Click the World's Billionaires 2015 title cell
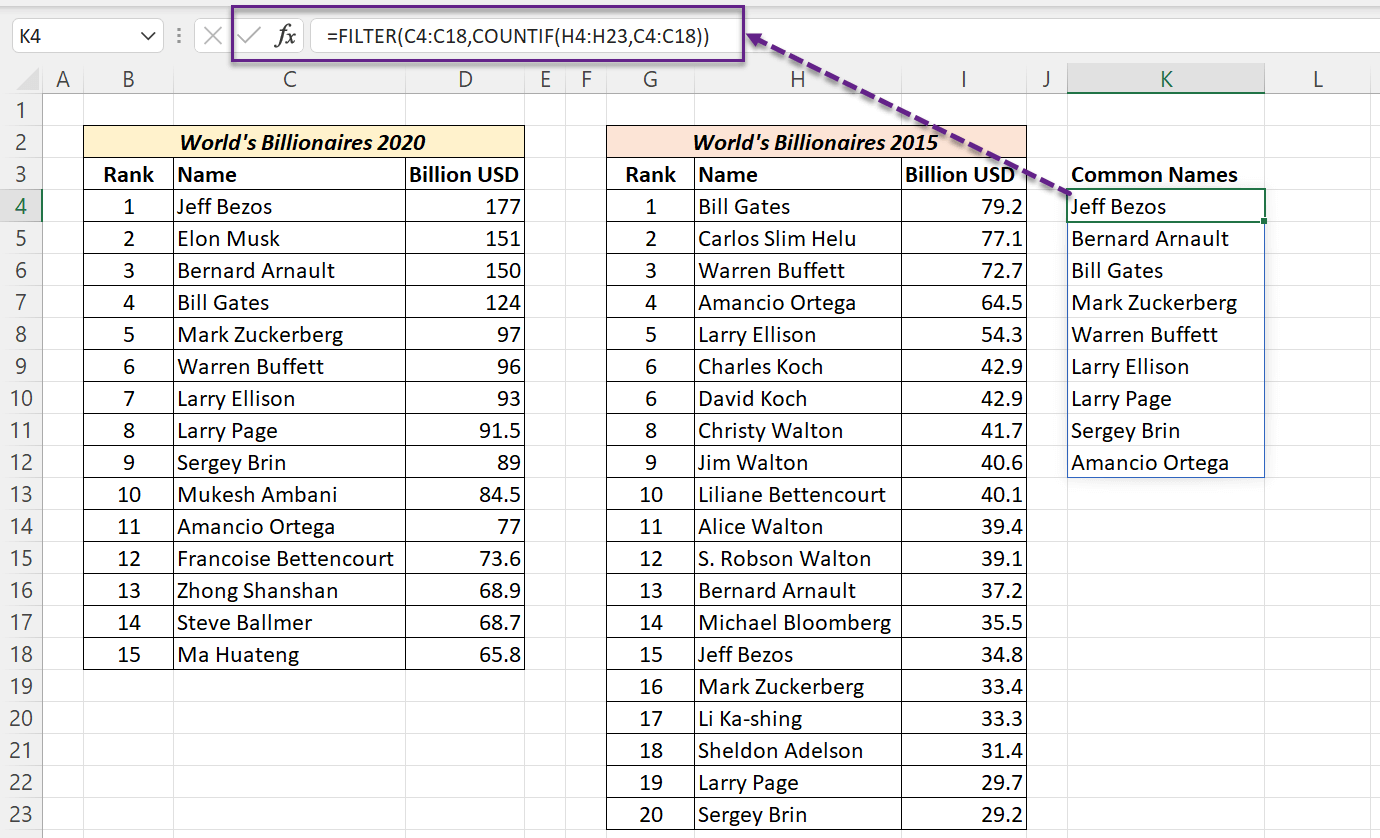The width and height of the screenshot is (1380, 838). (816, 142)
